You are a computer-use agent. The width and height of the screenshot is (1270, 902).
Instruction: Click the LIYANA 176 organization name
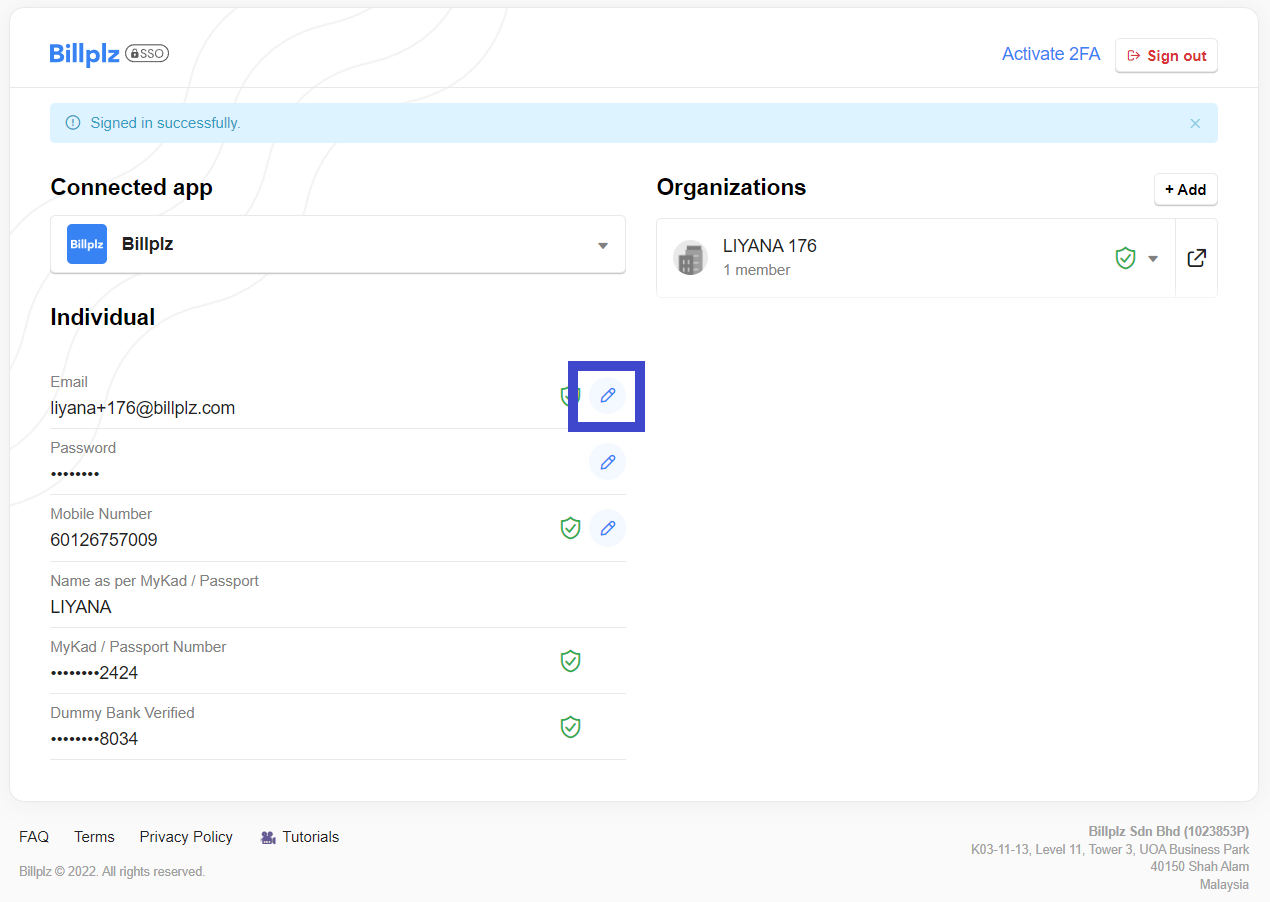[x=770, y=246]
